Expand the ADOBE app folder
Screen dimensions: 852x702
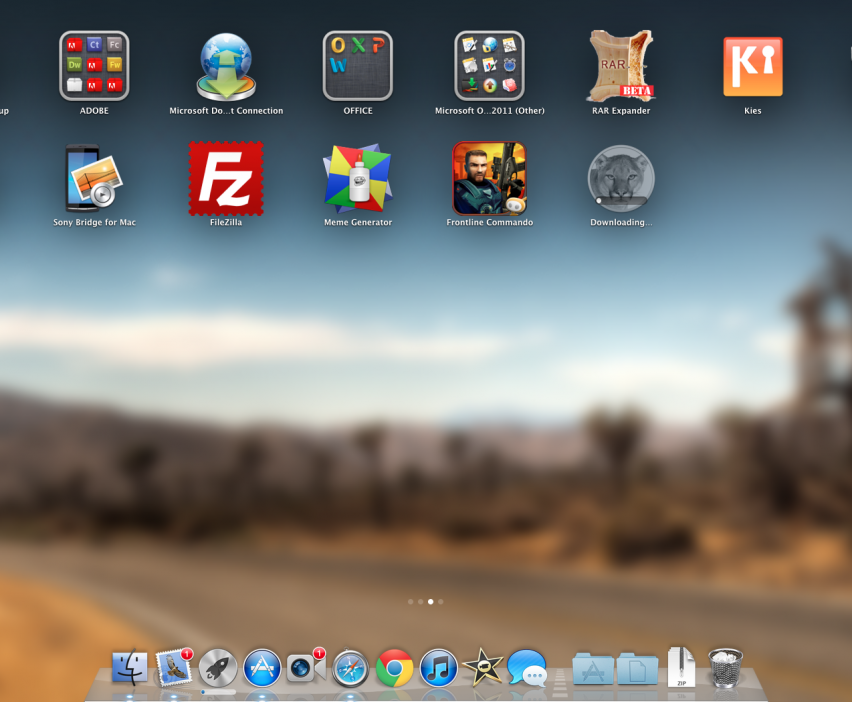(94, 66)
